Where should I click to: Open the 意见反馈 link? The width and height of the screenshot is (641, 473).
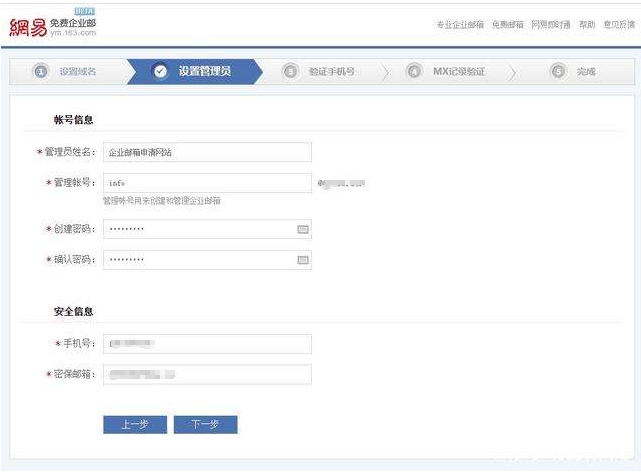[618, 24]
